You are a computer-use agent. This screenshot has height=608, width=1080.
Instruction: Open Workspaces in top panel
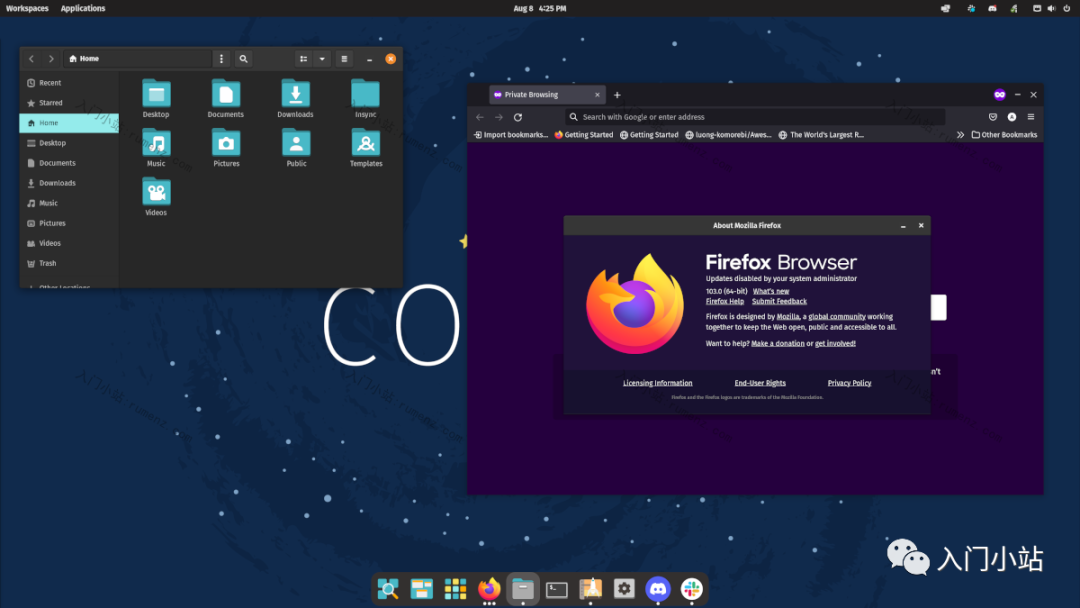(27, 8)
